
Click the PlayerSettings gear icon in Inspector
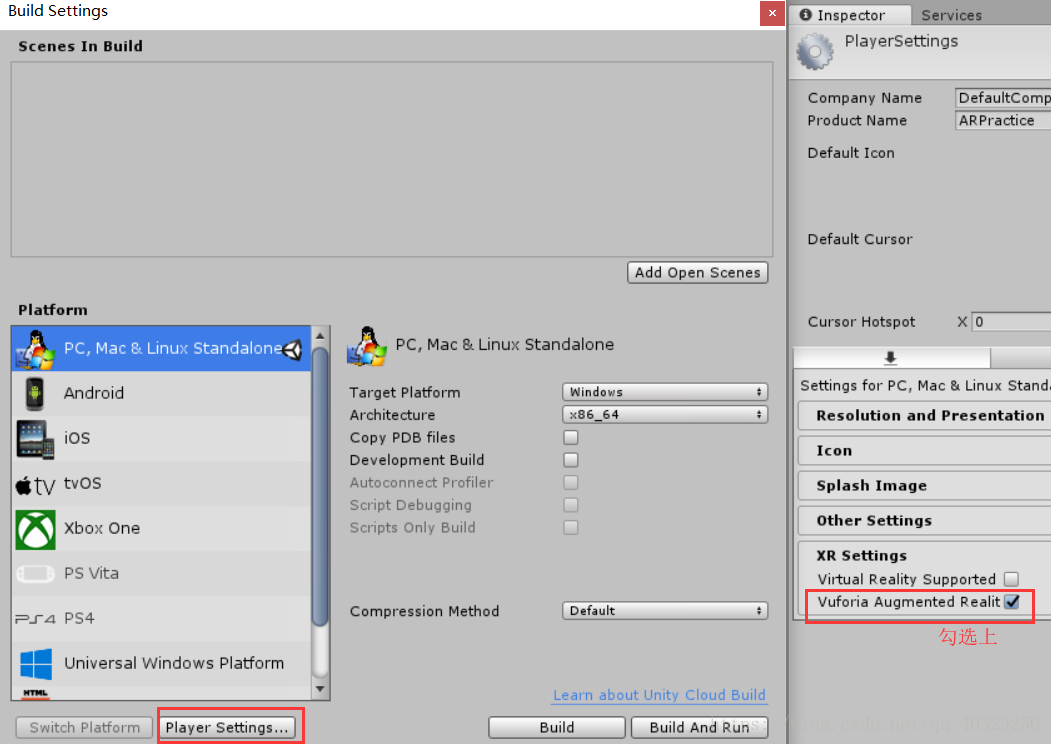[814, 51]
